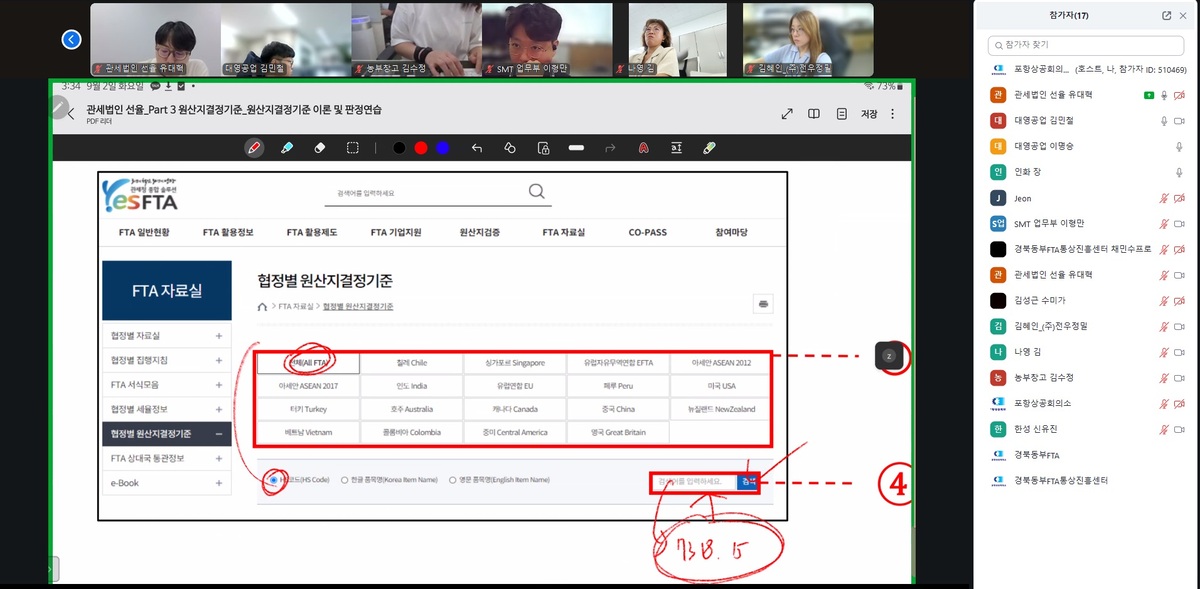Choose the red pen color
The width and height of the screenshot is (1200, 589).
point(421,148)
